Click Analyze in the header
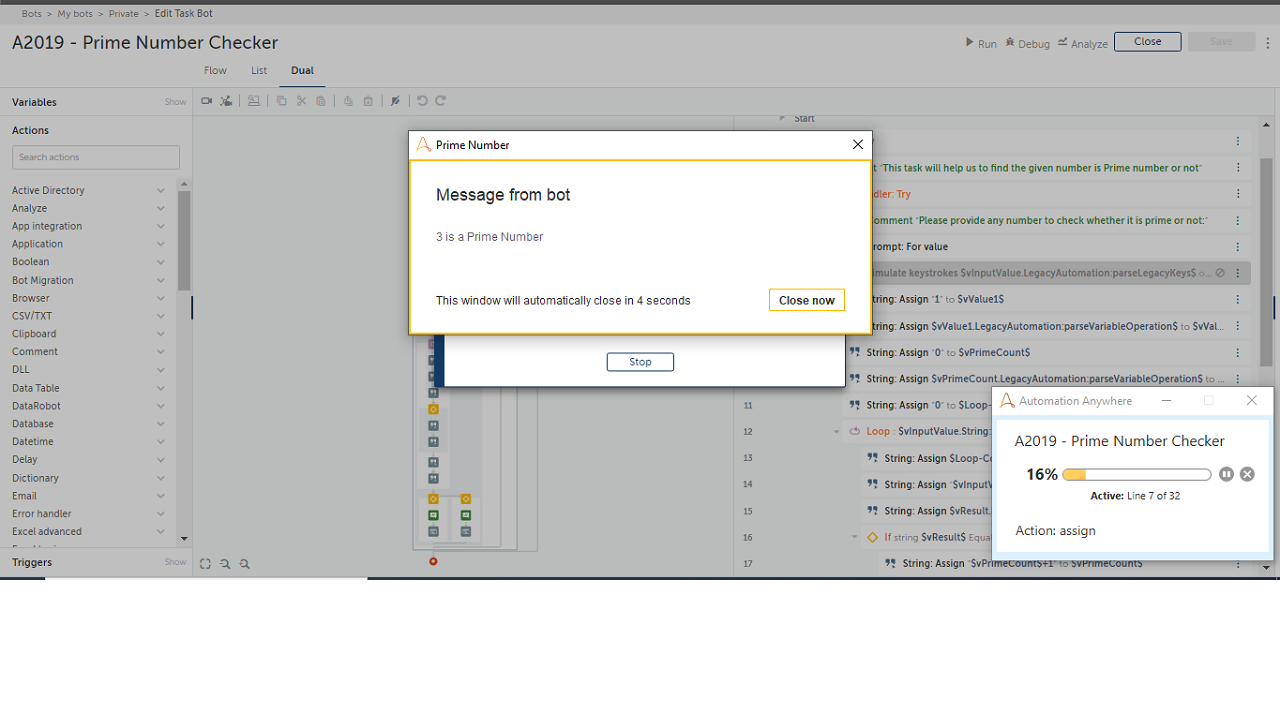Screen dimensions: 1280x720 (x=1083, y=43)
